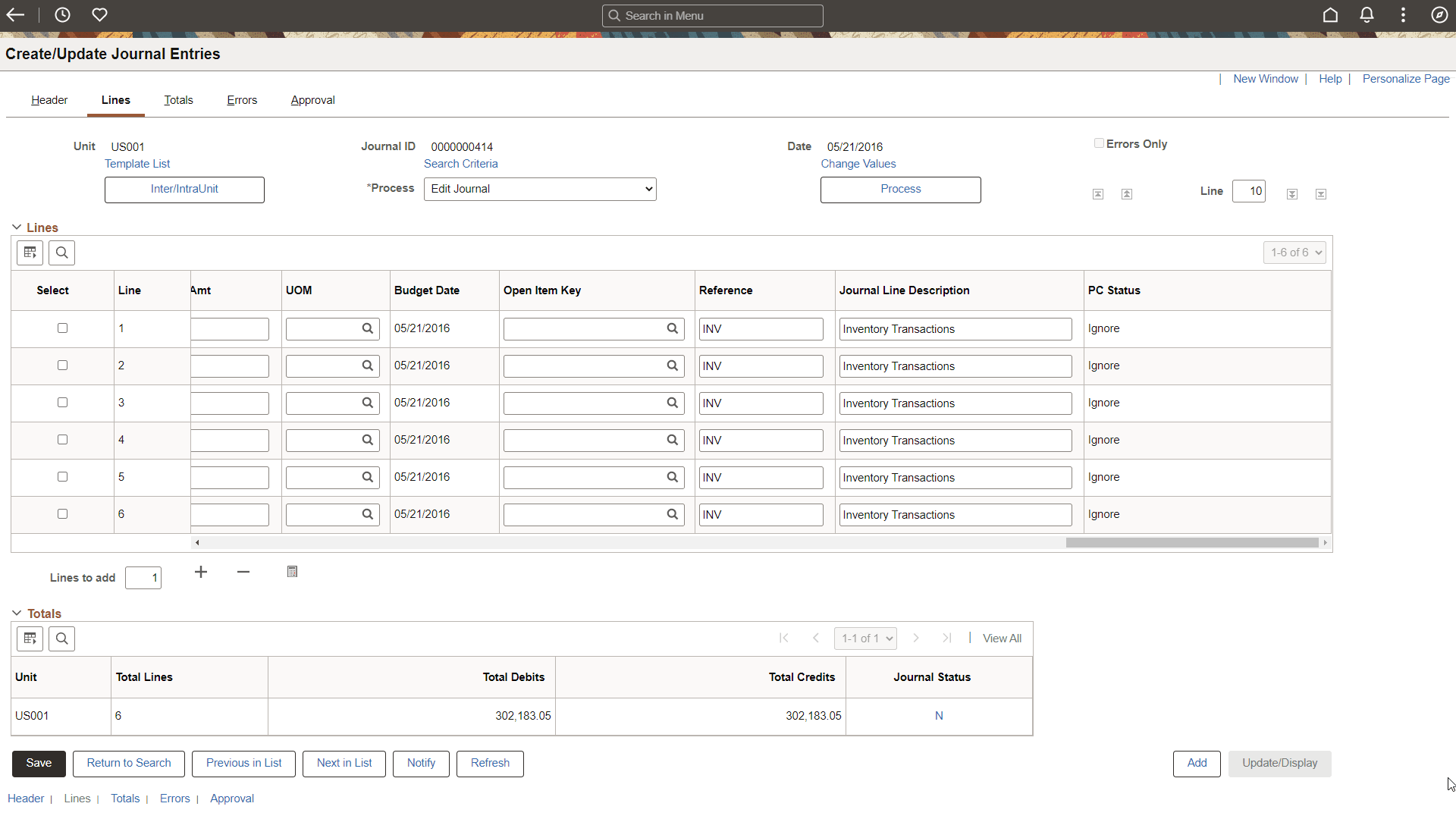Jump to last line scroll icon
This screenshot has height=819, width=1456.
(1321, 194)
